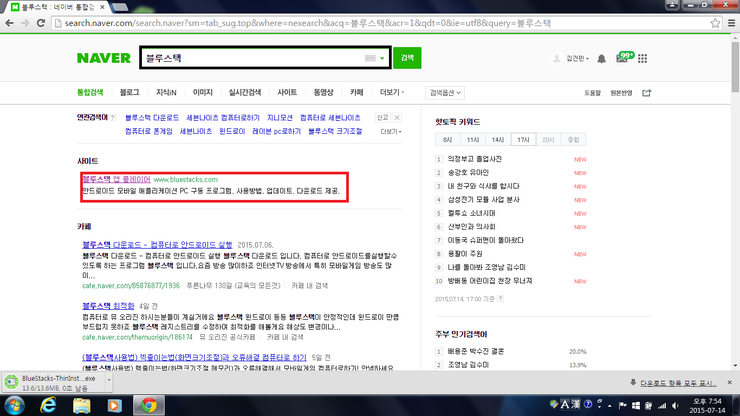Image resolution: width=740 pixels, height=416 pixels.
Task: Open the 검색옵션 dropdown
Action: point(445,93)
